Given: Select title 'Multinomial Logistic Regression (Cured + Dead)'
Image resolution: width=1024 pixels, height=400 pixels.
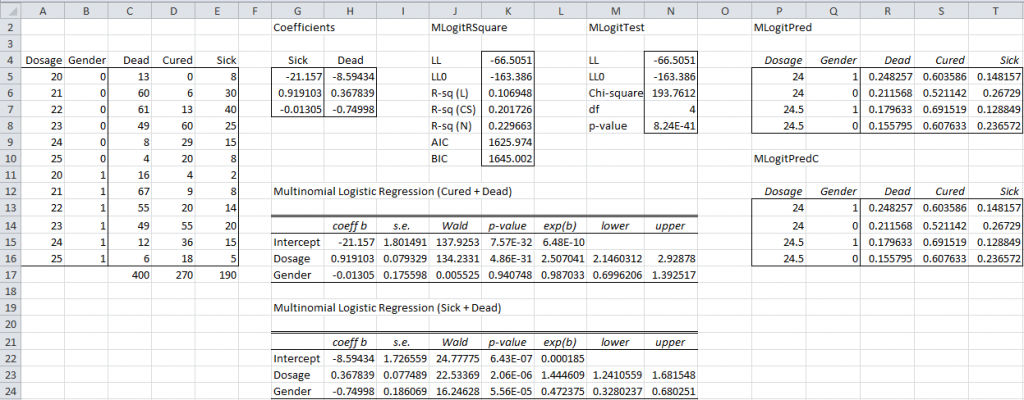Looking at the screenshot, I should 393,191.
